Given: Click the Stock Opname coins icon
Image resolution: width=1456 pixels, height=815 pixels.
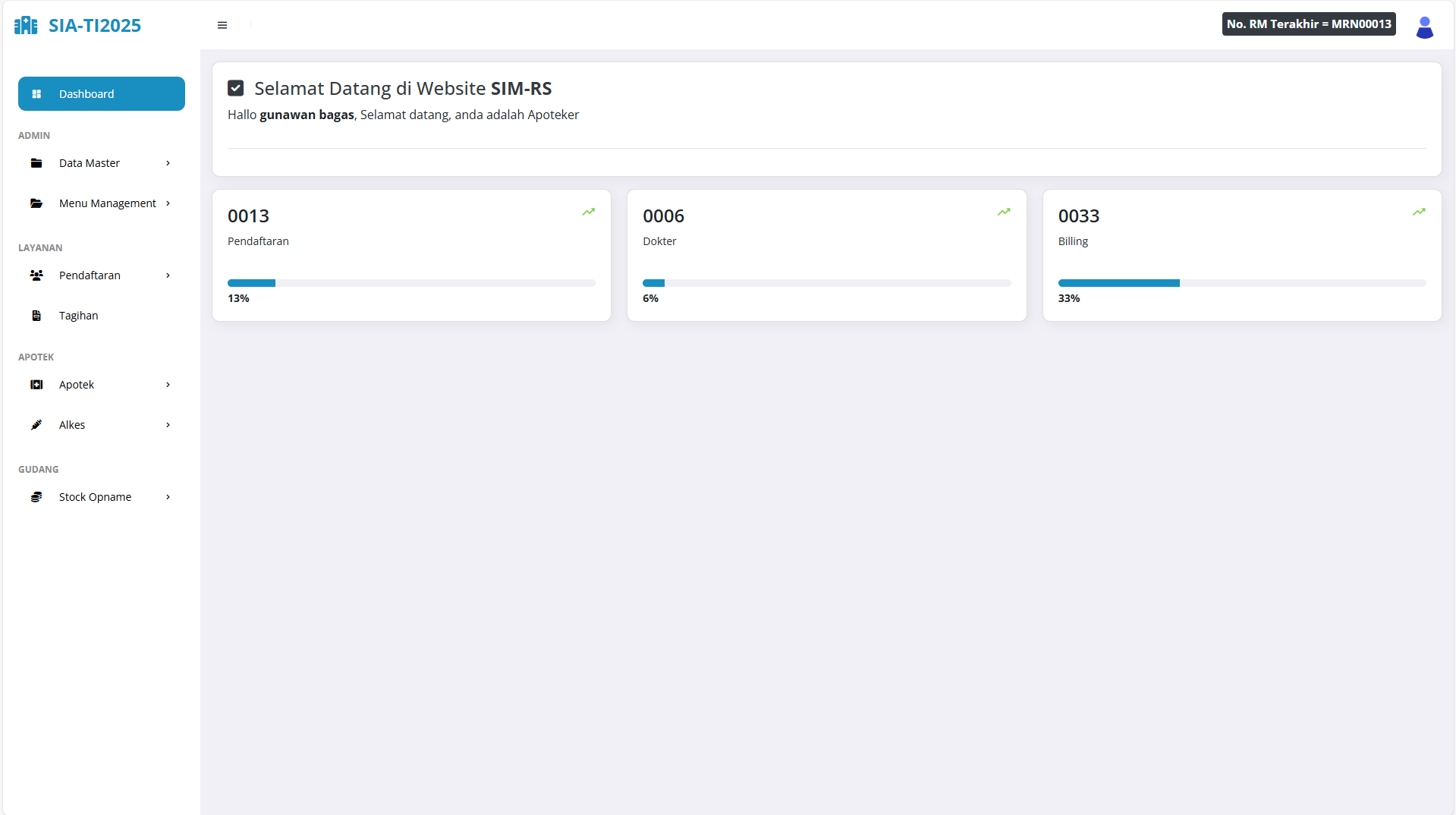Looking at the screenshot, I should (36, 497).
